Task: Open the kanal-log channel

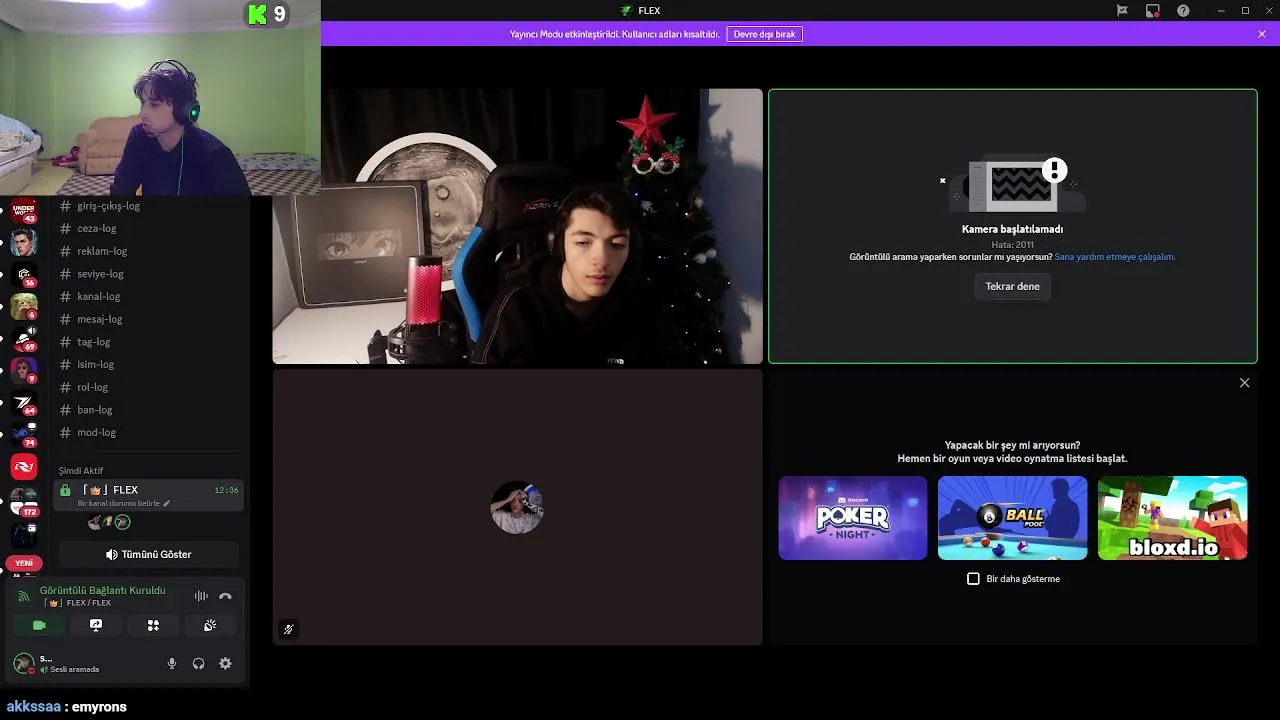Action: 148,296
